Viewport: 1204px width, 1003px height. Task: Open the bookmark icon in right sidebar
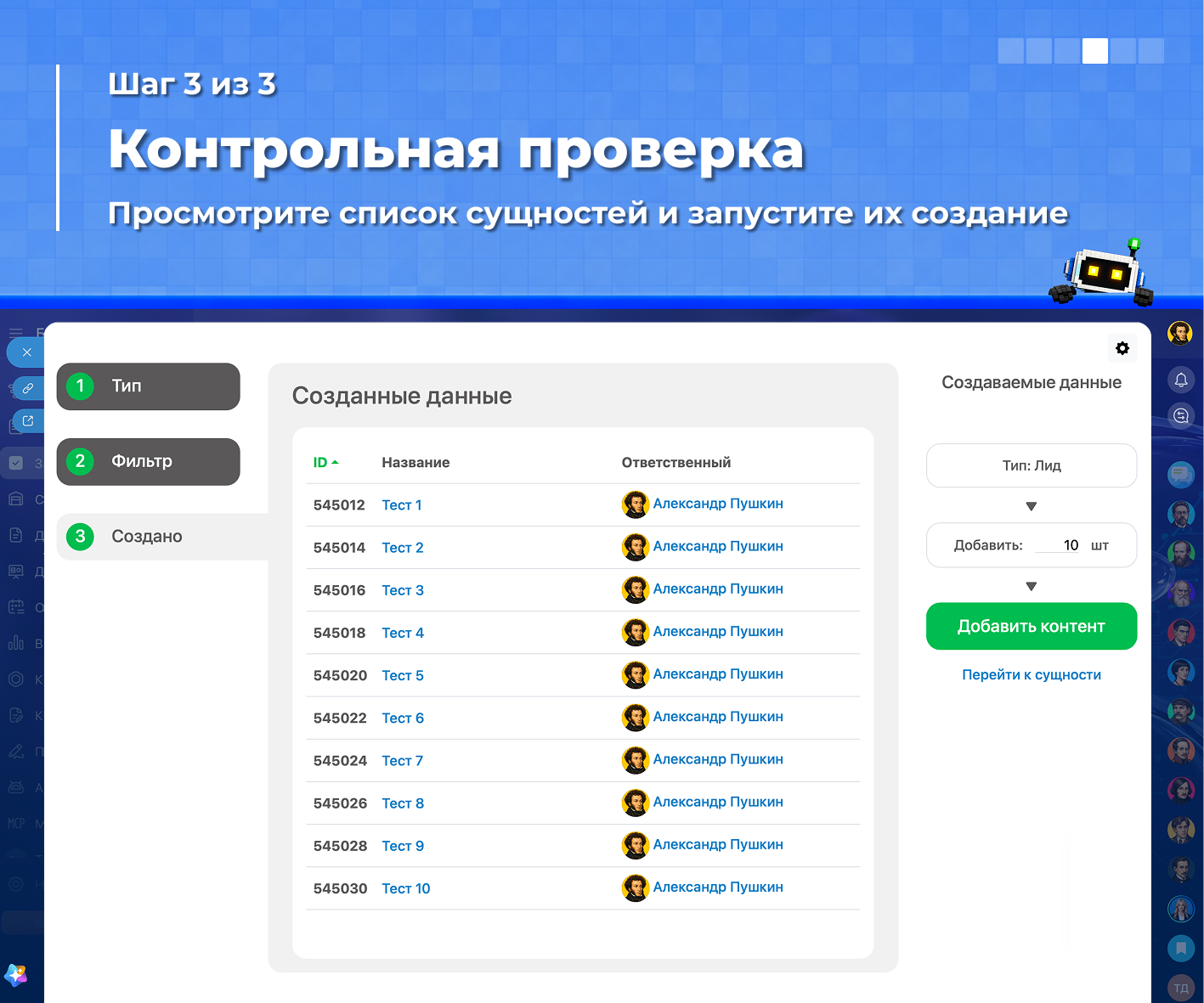coord(1181,948)
